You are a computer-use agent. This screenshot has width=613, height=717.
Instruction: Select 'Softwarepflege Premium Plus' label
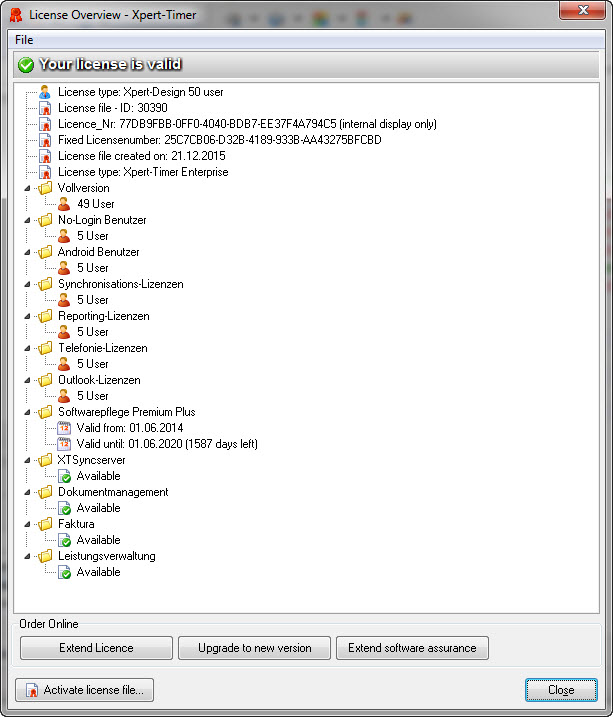click(127, 412)
